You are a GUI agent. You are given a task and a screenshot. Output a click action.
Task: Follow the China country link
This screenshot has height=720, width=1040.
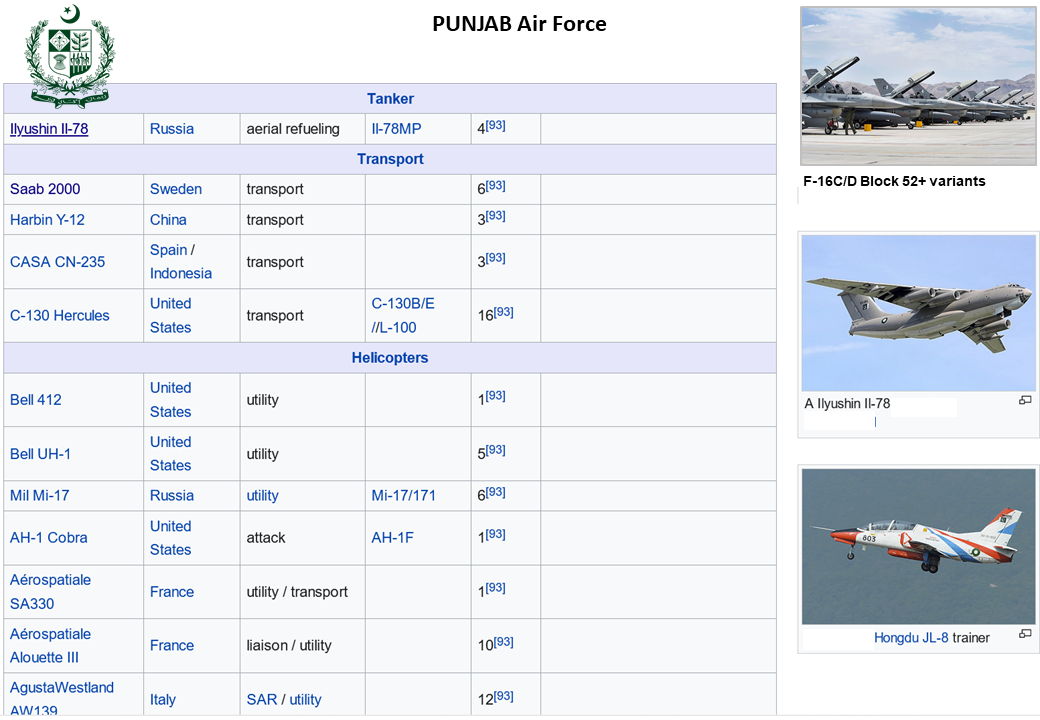tap(168, 219)
